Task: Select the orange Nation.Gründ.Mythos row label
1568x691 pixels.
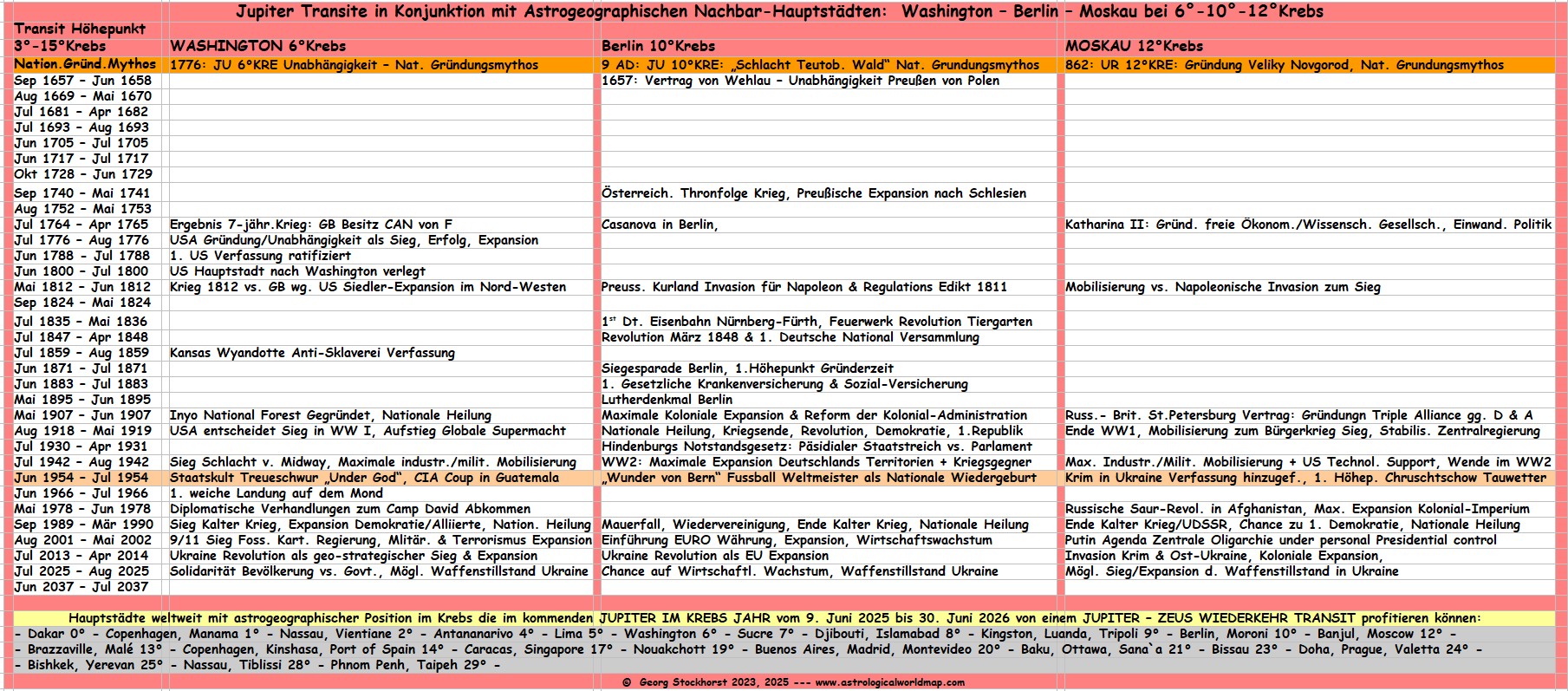Action: point(85,64)
